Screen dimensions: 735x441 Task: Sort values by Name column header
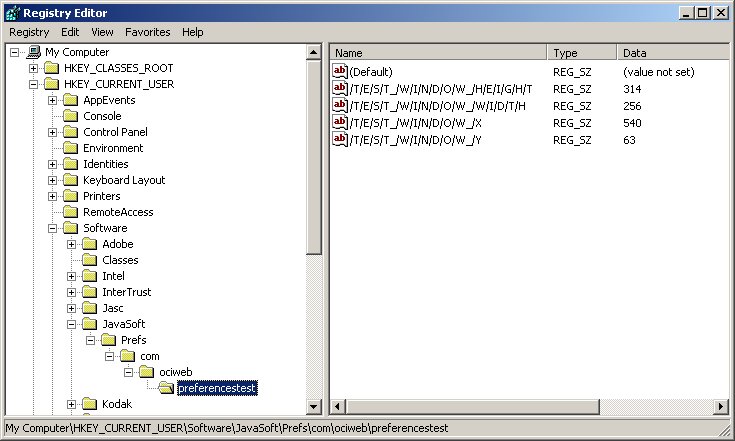click(439, 52)
